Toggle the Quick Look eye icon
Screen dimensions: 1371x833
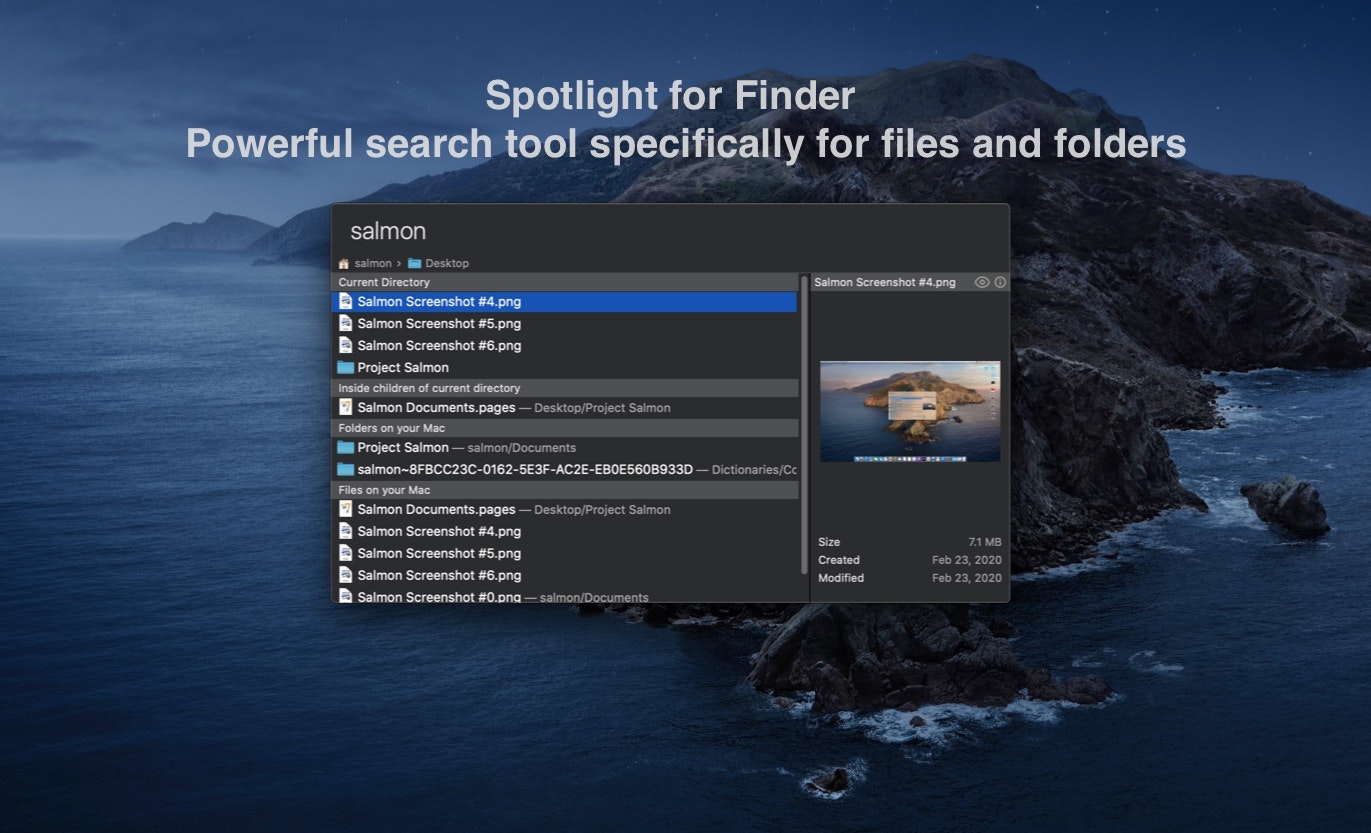[x=982, y=282]
